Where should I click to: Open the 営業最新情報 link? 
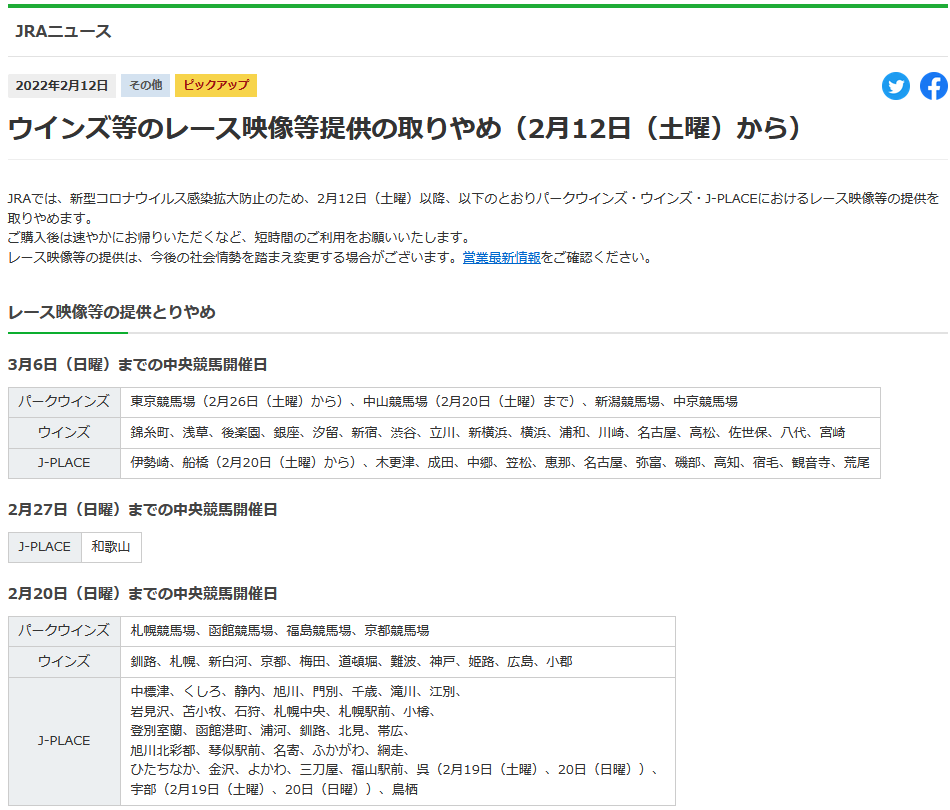[501, 257]
